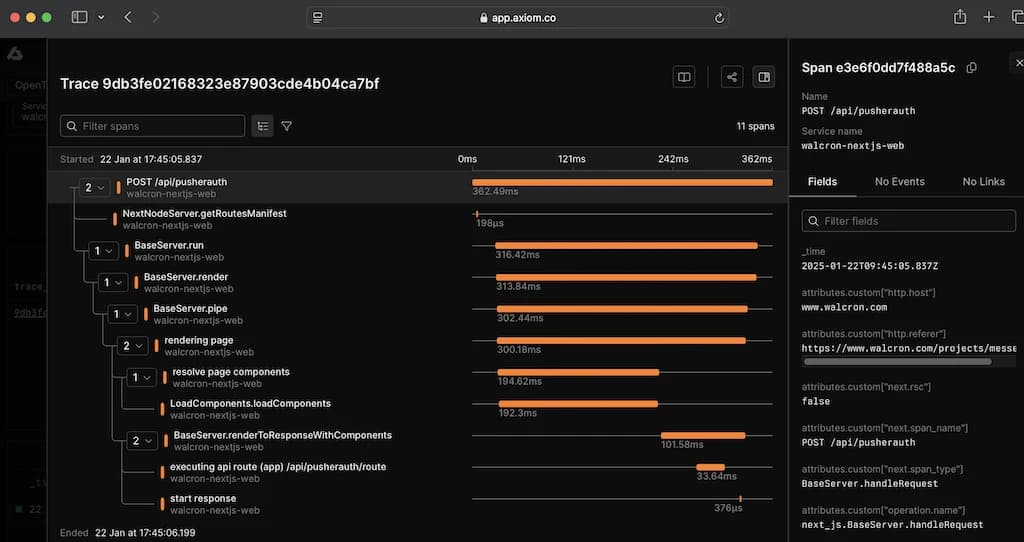
Task: Click the book-style layout icon in trace header
Action: click(x=684, y=77)
